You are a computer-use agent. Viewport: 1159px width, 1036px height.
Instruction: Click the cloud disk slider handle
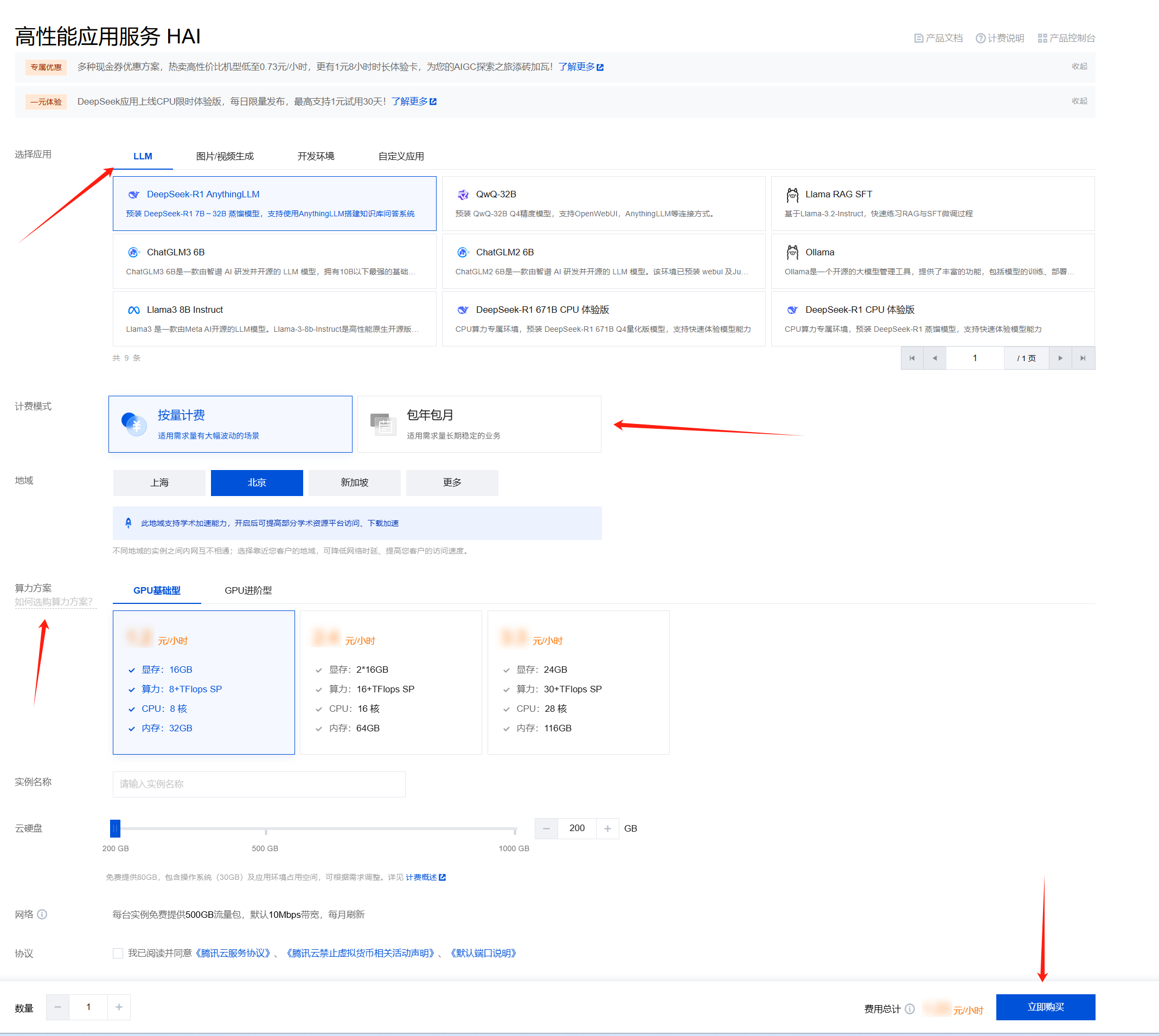pos(115,829)
